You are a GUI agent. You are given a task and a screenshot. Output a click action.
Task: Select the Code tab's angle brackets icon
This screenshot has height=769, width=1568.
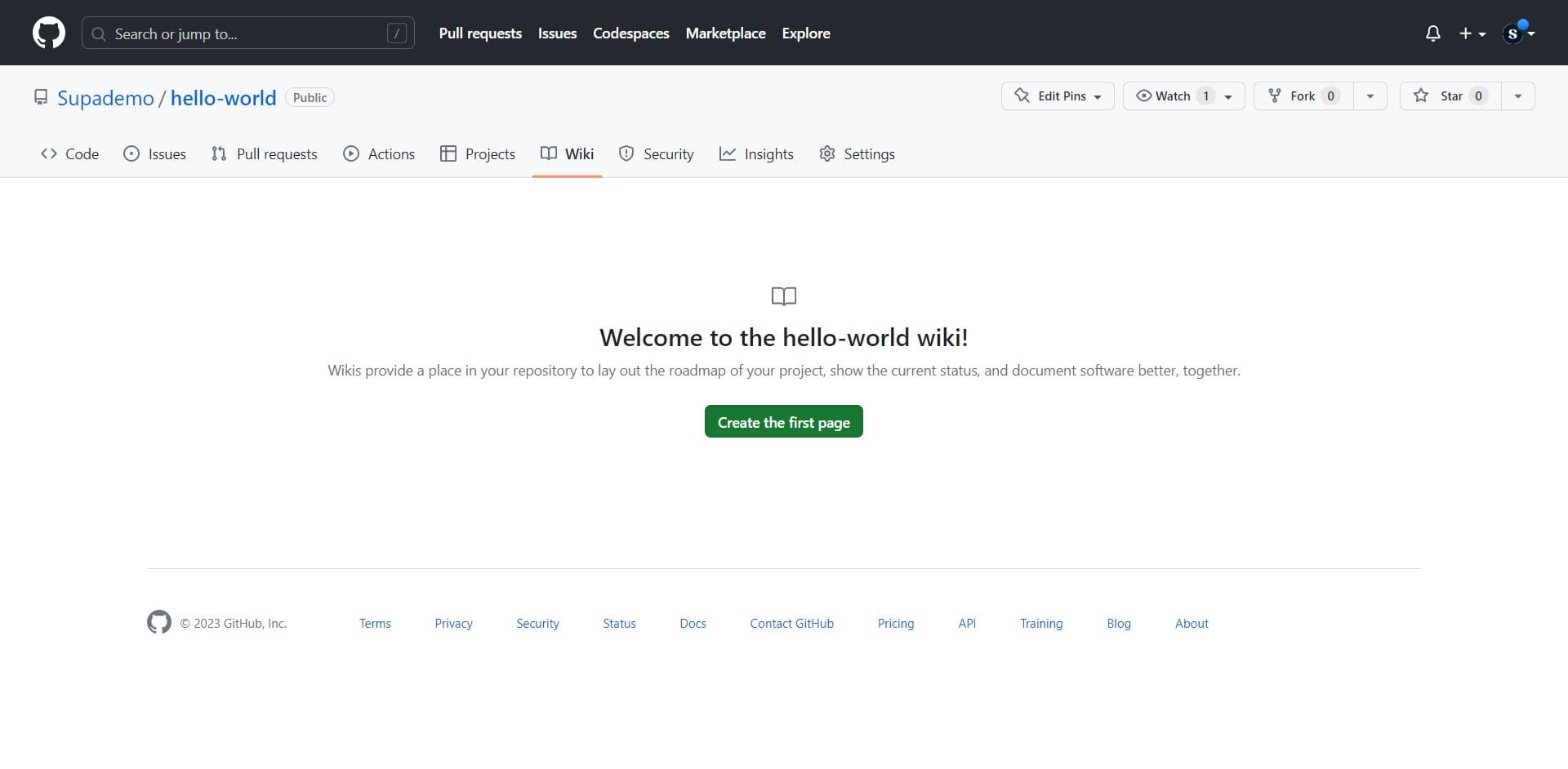pyautogui.click(x=48, y=153)
